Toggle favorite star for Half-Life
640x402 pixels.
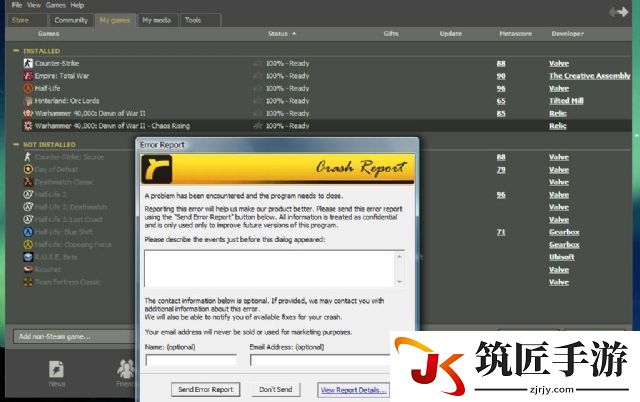click(x=258, y=88)
